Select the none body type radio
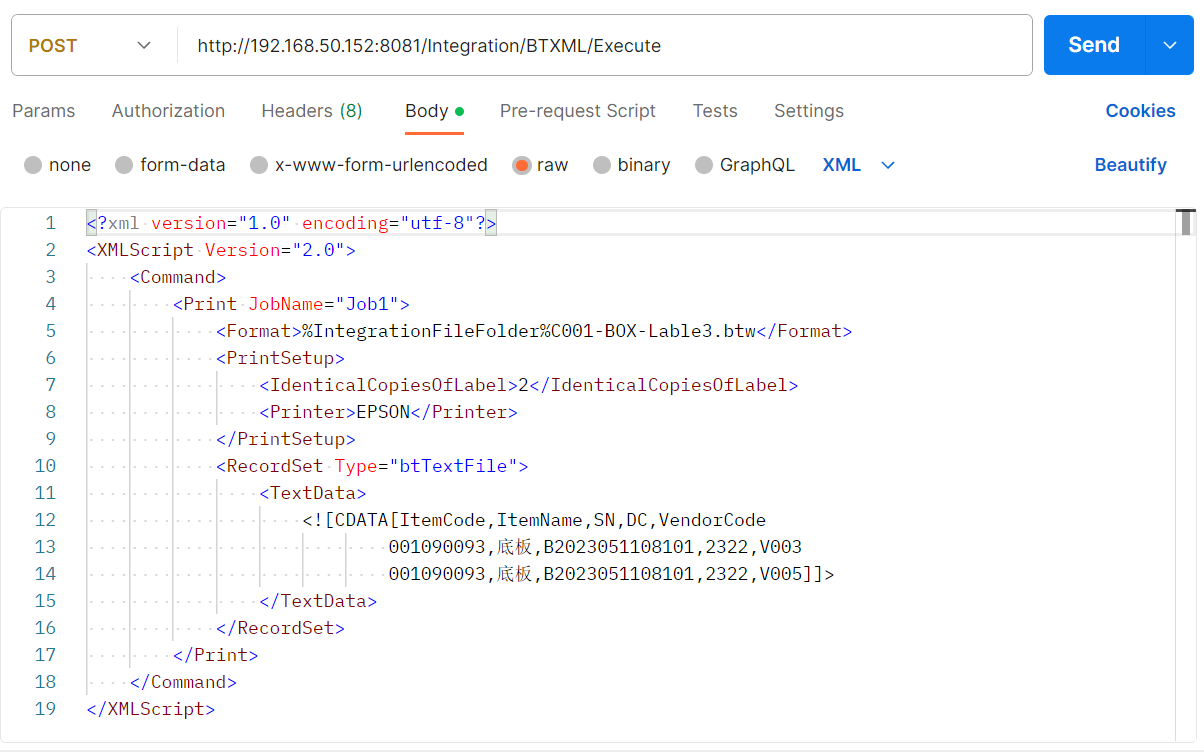The width and height of the screenshot is (1204, 753). [34, 165]
